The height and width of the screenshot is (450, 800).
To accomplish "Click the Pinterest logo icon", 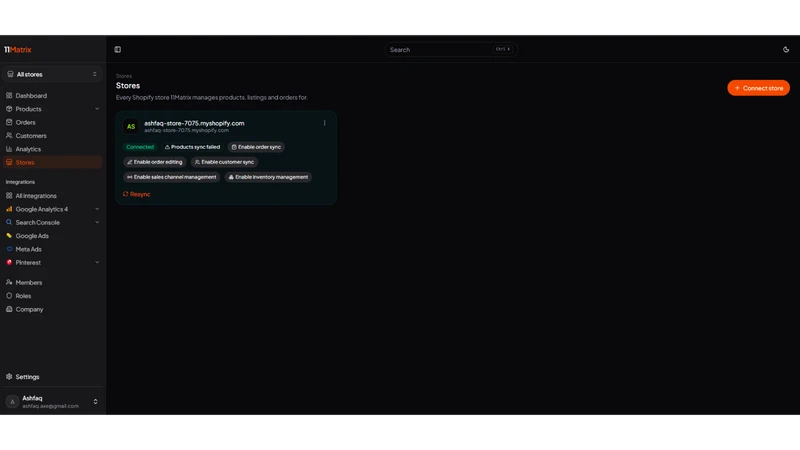I will point(9,263).
